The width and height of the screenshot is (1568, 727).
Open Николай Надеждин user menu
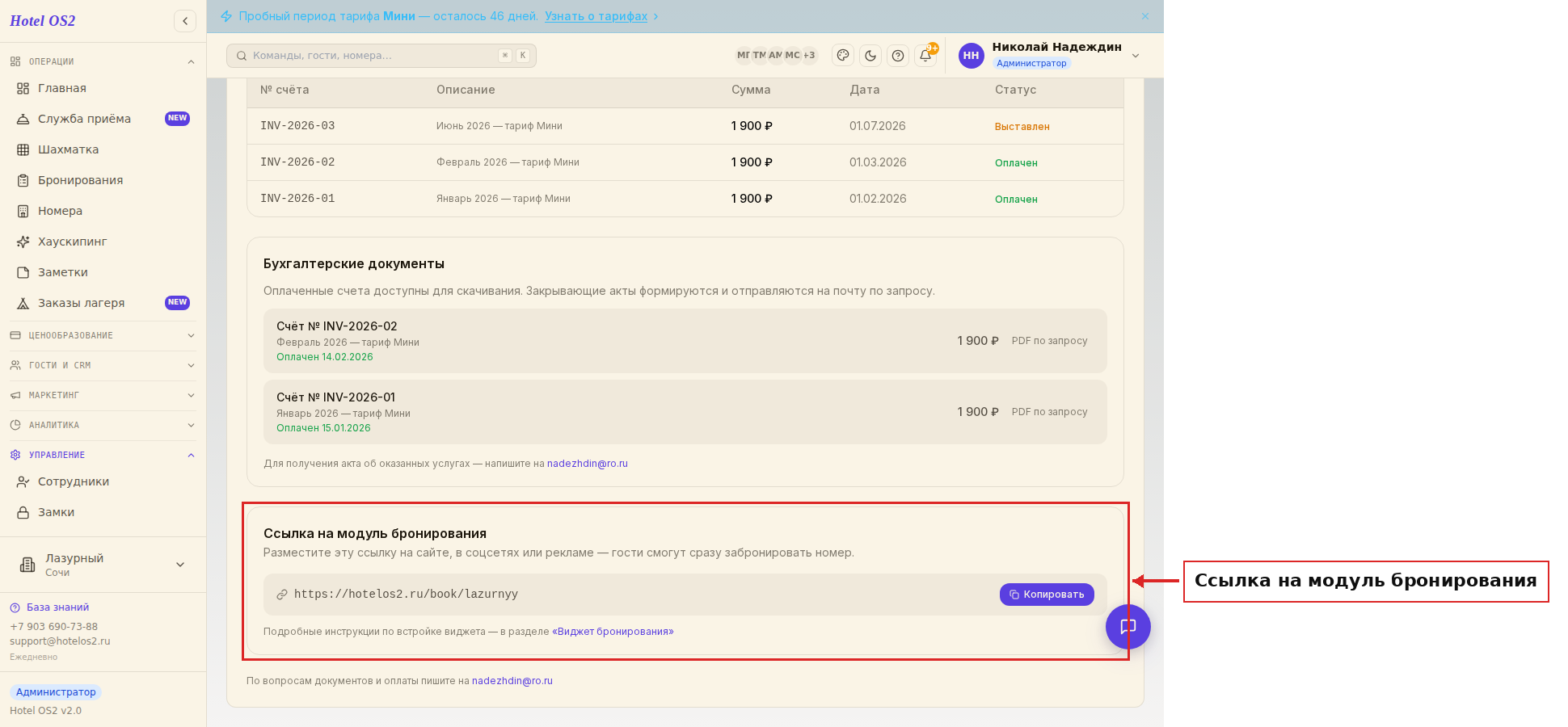[x=1049, y=55]
